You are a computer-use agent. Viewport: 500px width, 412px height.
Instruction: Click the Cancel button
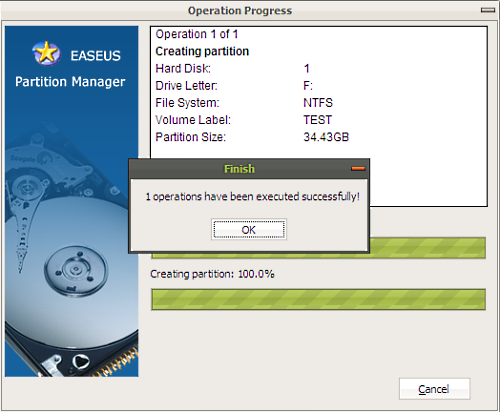click(x=434, y=389)
